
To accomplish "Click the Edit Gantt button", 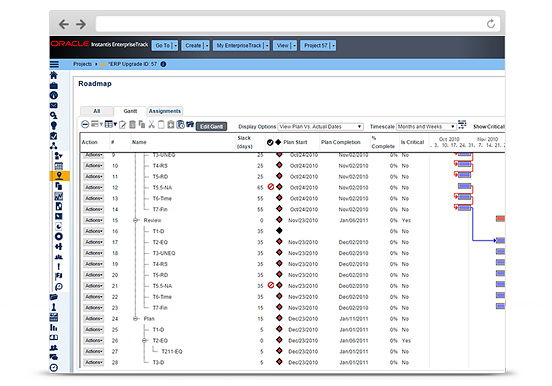I will (x=211, y=126).
